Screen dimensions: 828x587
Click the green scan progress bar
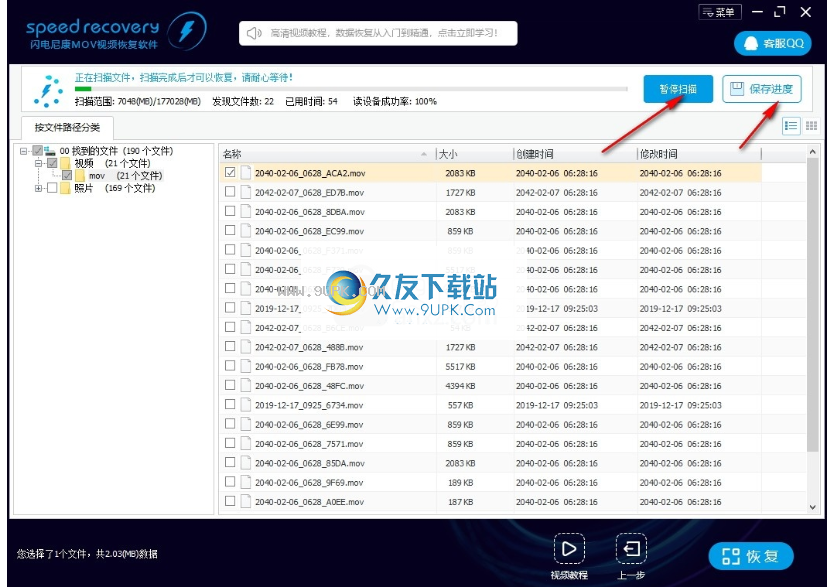[83, 89]
